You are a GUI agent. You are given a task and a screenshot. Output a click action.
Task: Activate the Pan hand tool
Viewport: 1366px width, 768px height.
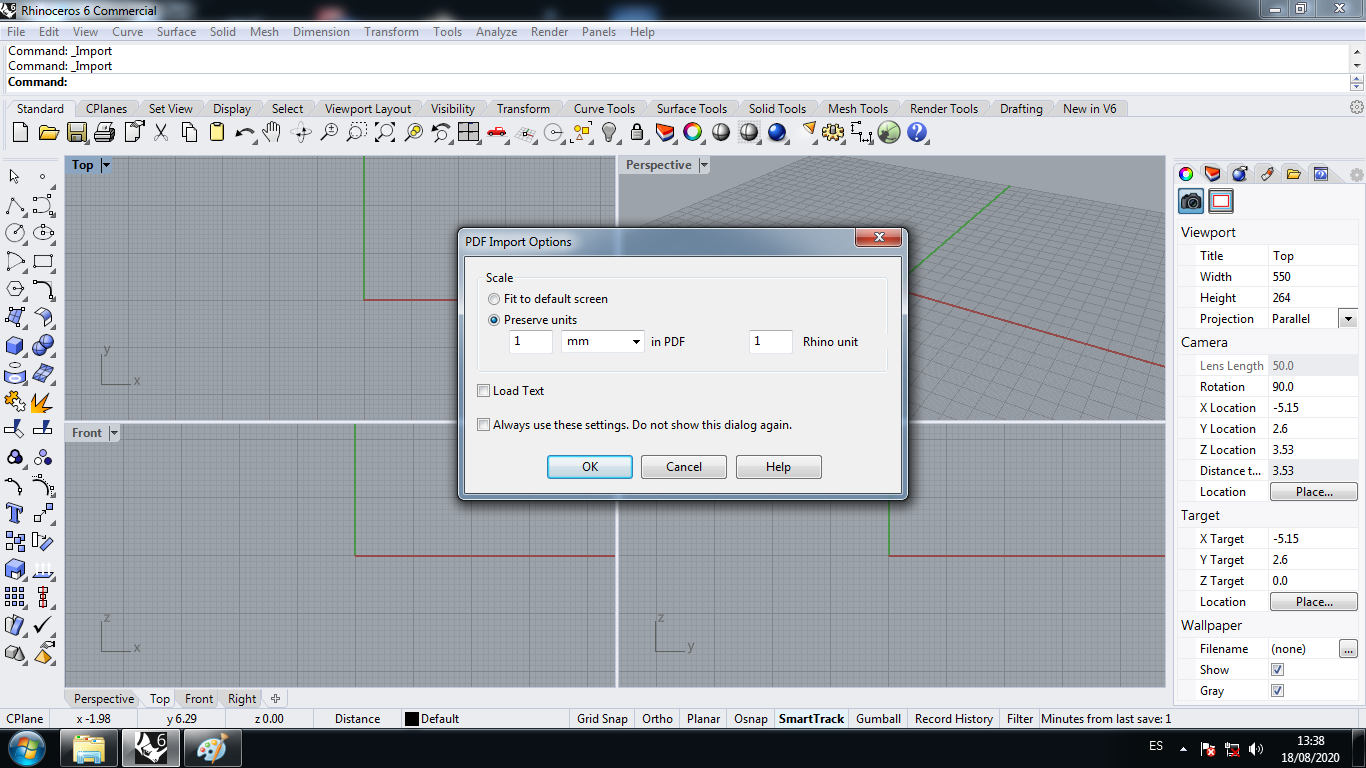[x=272, y=132]
